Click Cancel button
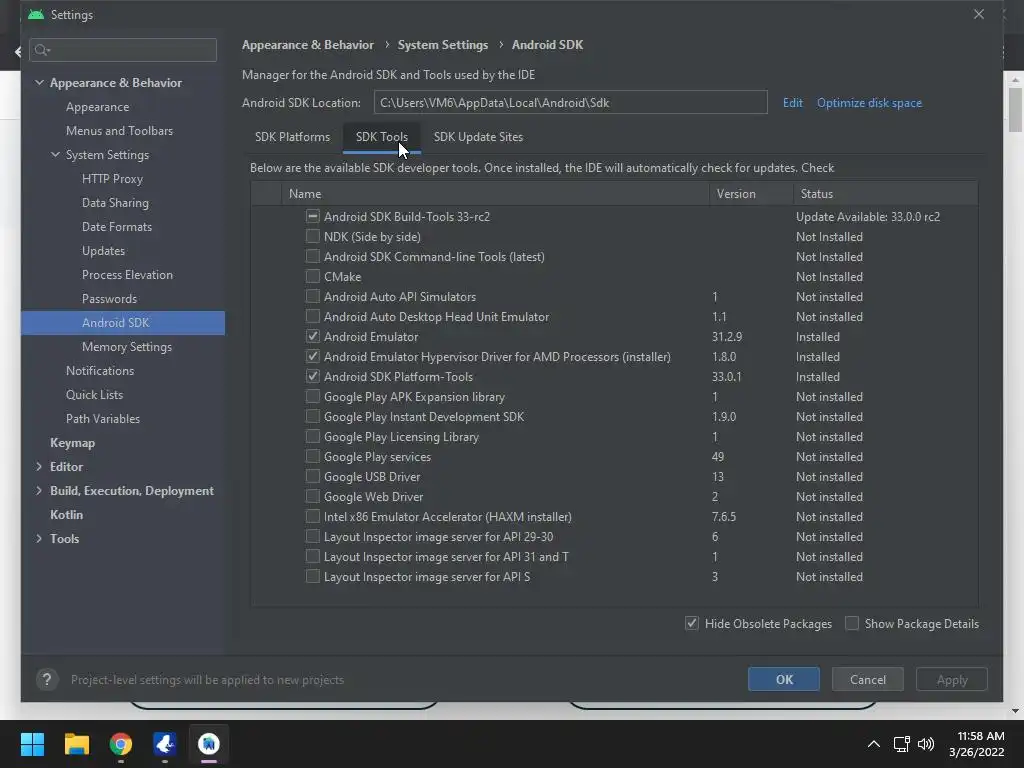This screenshot has width=1024, height=768. (868, 679)
